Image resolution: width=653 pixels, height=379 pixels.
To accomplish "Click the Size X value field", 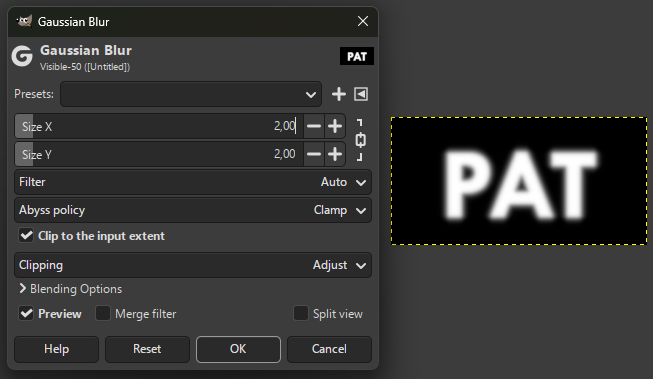I will coord(284,126).
